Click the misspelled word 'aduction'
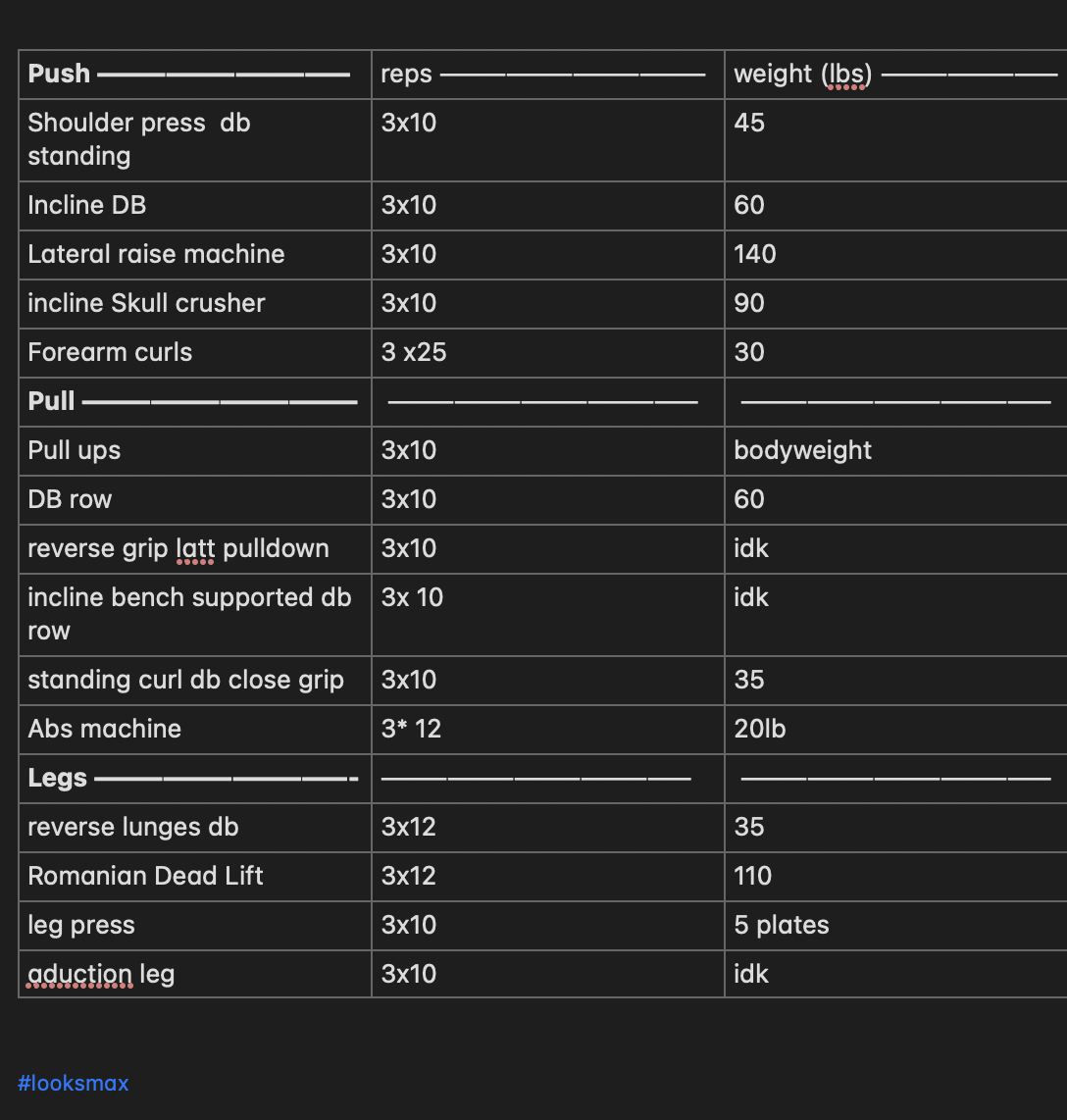Image resolution: width=1067 pixels, height=1120 pixels. (80, 974)
